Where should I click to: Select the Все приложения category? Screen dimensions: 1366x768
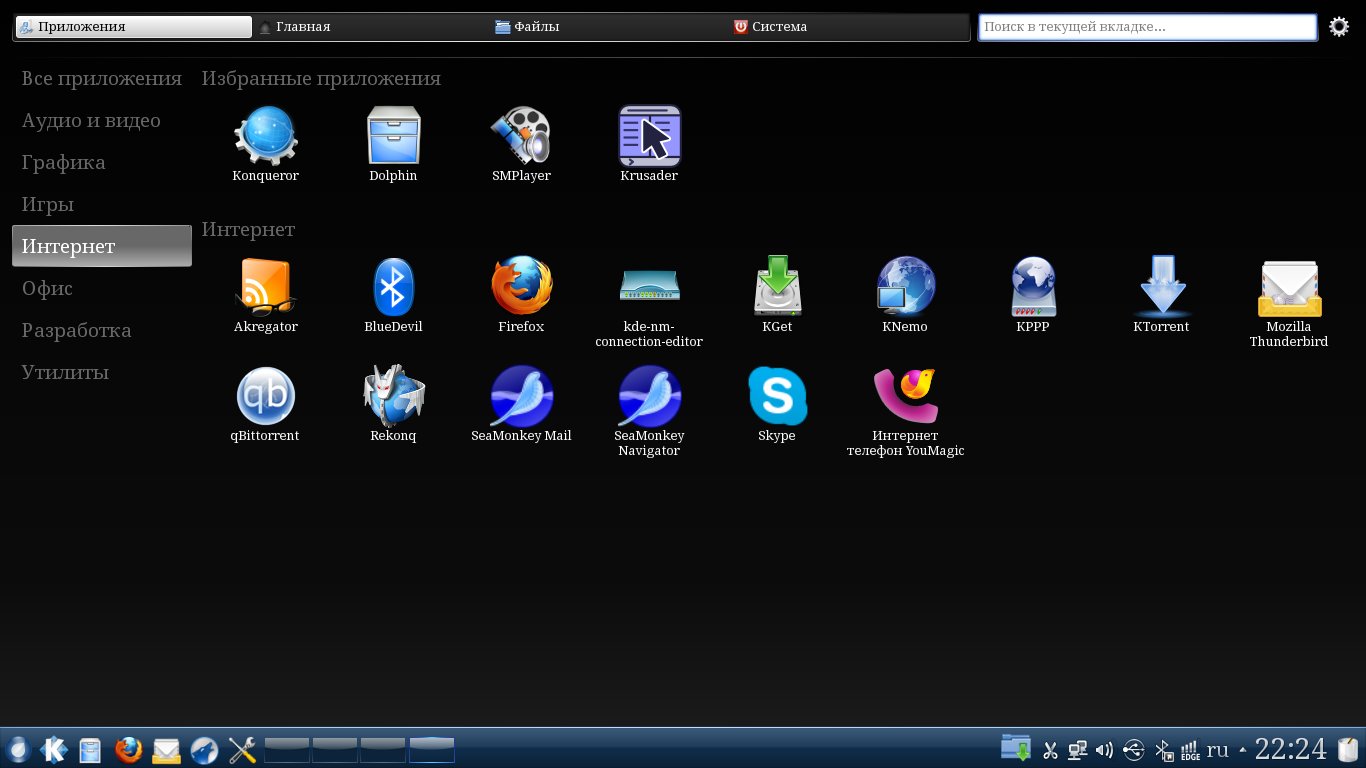coord(101,79)
